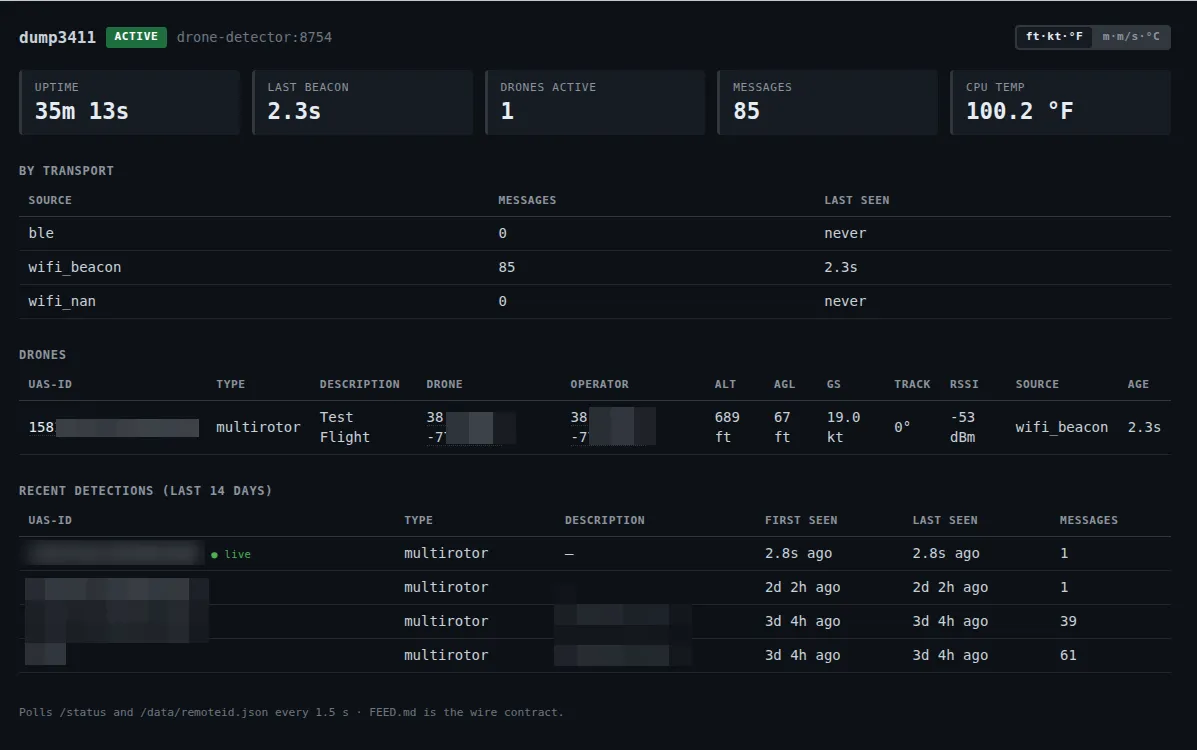Click the wifi_beacon source cell in drones table
1197x750 pixels.
click(1062, 427)
